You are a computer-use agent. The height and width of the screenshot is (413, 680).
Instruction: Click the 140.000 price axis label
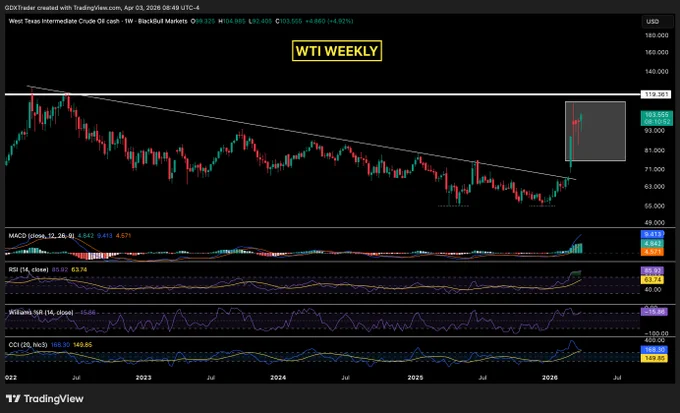point(657,72)
